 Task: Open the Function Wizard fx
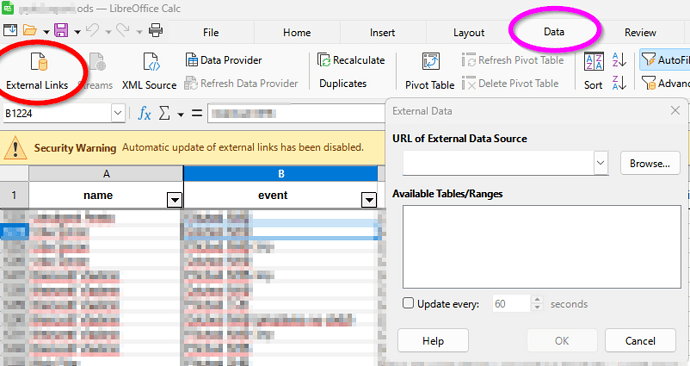tap(144, 113)
